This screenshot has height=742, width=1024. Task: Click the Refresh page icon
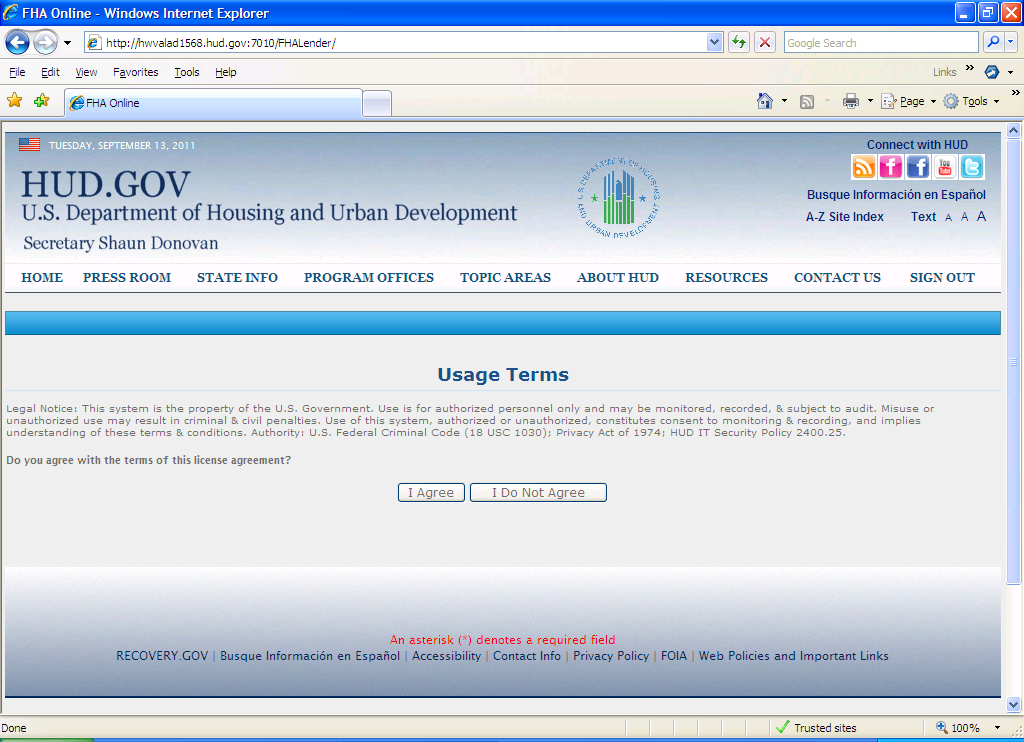(739, 43)
